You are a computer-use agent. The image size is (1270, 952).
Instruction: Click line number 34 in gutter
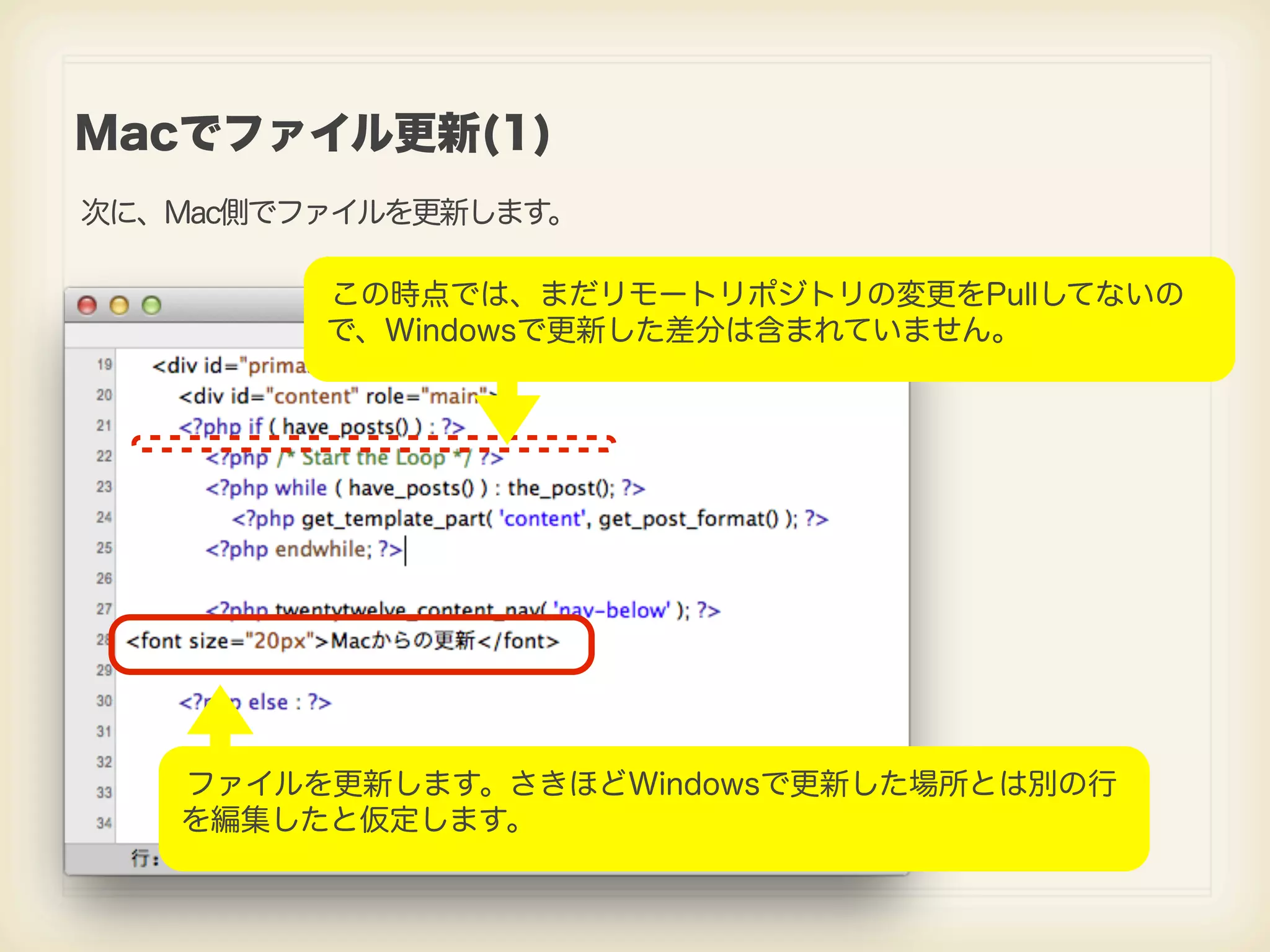[104, 824]
